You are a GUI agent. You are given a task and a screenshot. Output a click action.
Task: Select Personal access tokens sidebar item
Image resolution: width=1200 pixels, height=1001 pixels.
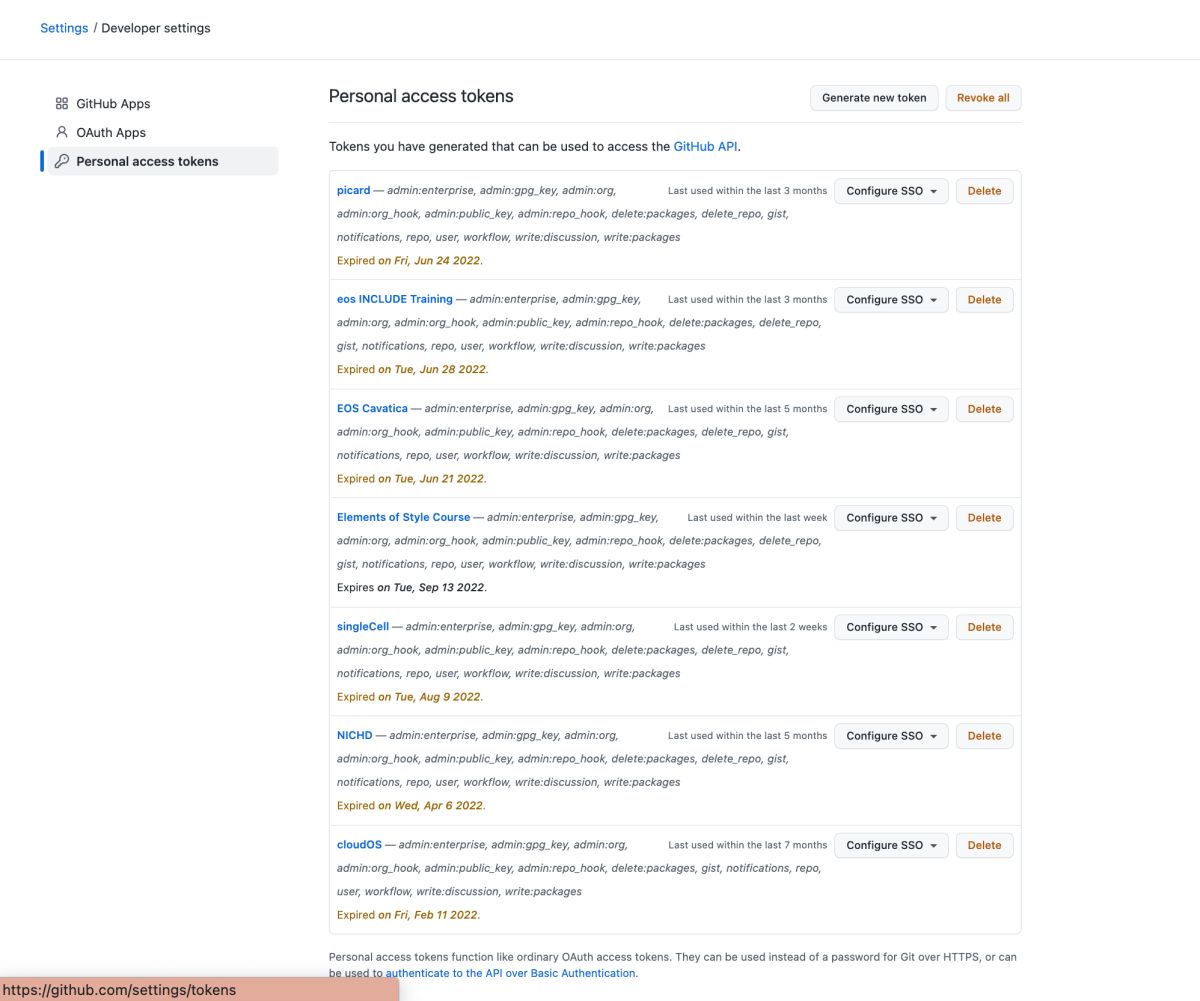click(x=163, y=161)
